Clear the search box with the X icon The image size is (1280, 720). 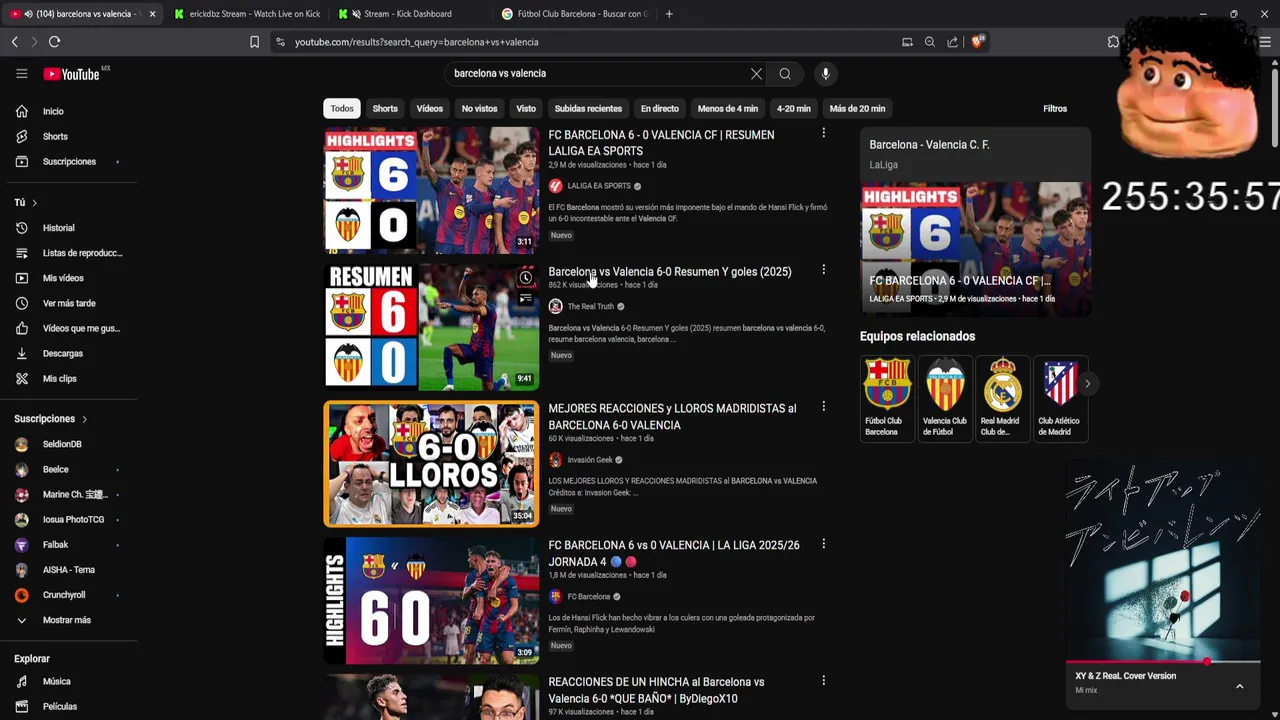[756, 73]
